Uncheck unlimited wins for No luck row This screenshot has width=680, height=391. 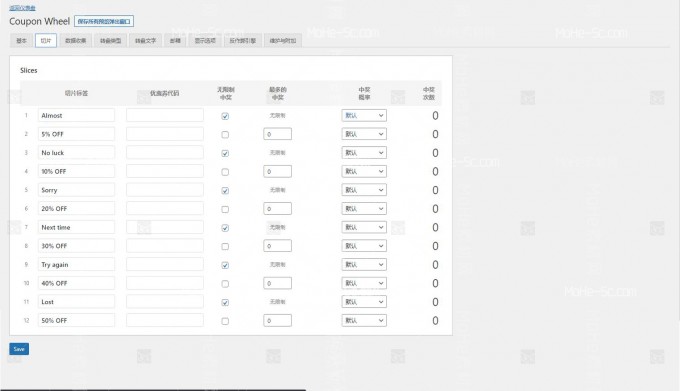(225, 153)
